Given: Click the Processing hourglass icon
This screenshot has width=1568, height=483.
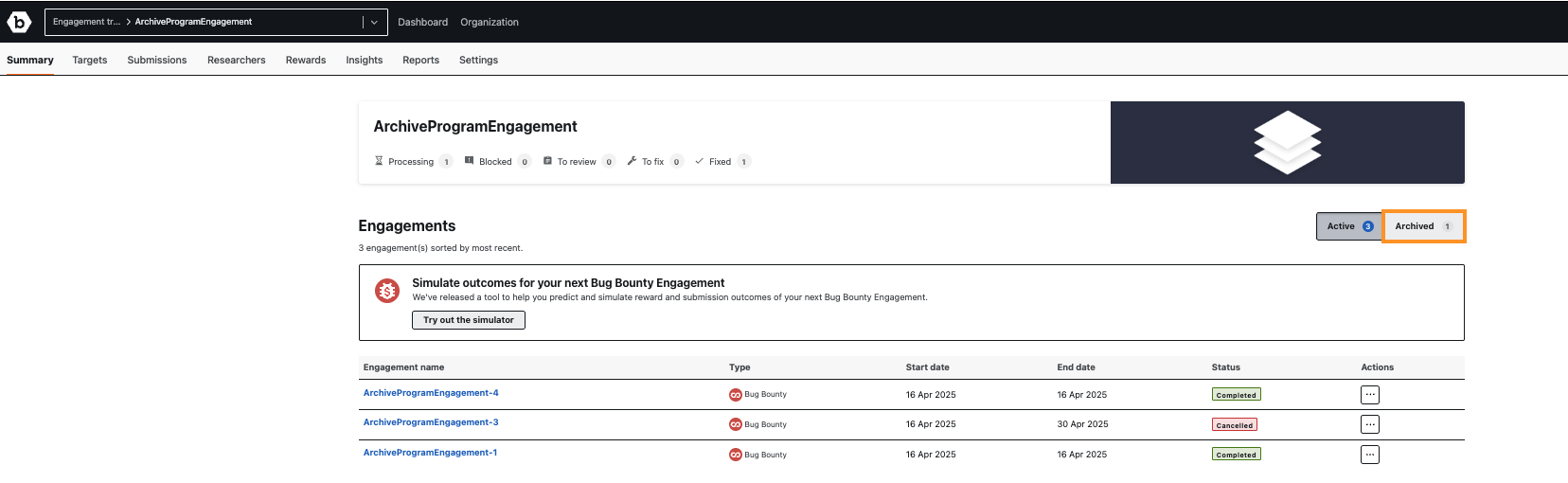Looking at the screenshot, I should (379, 161).
